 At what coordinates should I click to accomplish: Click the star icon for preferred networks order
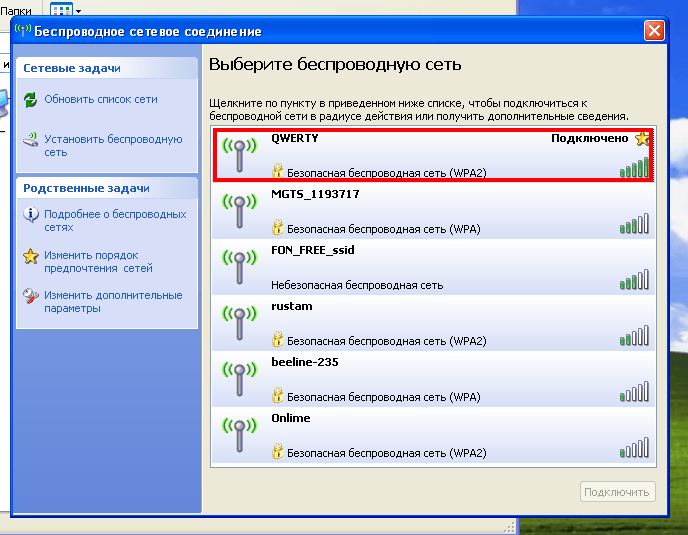coord(31,256)
